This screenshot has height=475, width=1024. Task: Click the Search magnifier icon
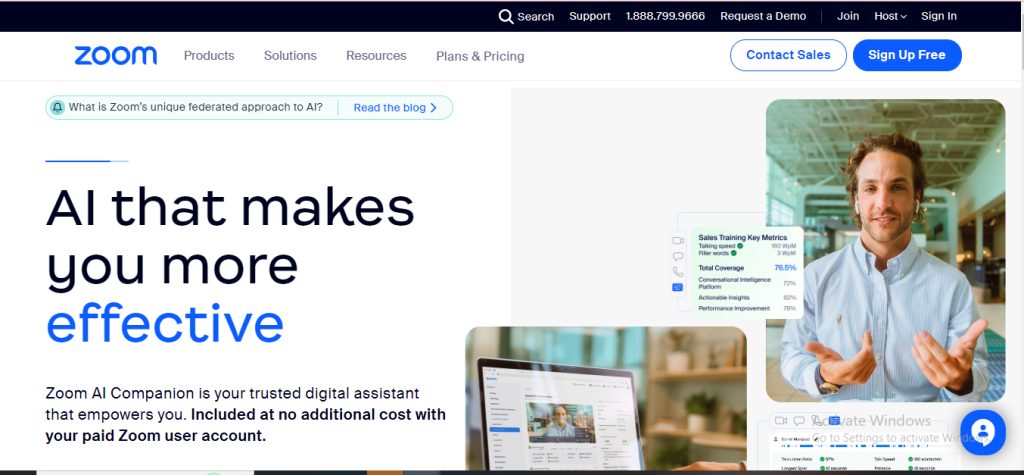[x=506, y=16]
